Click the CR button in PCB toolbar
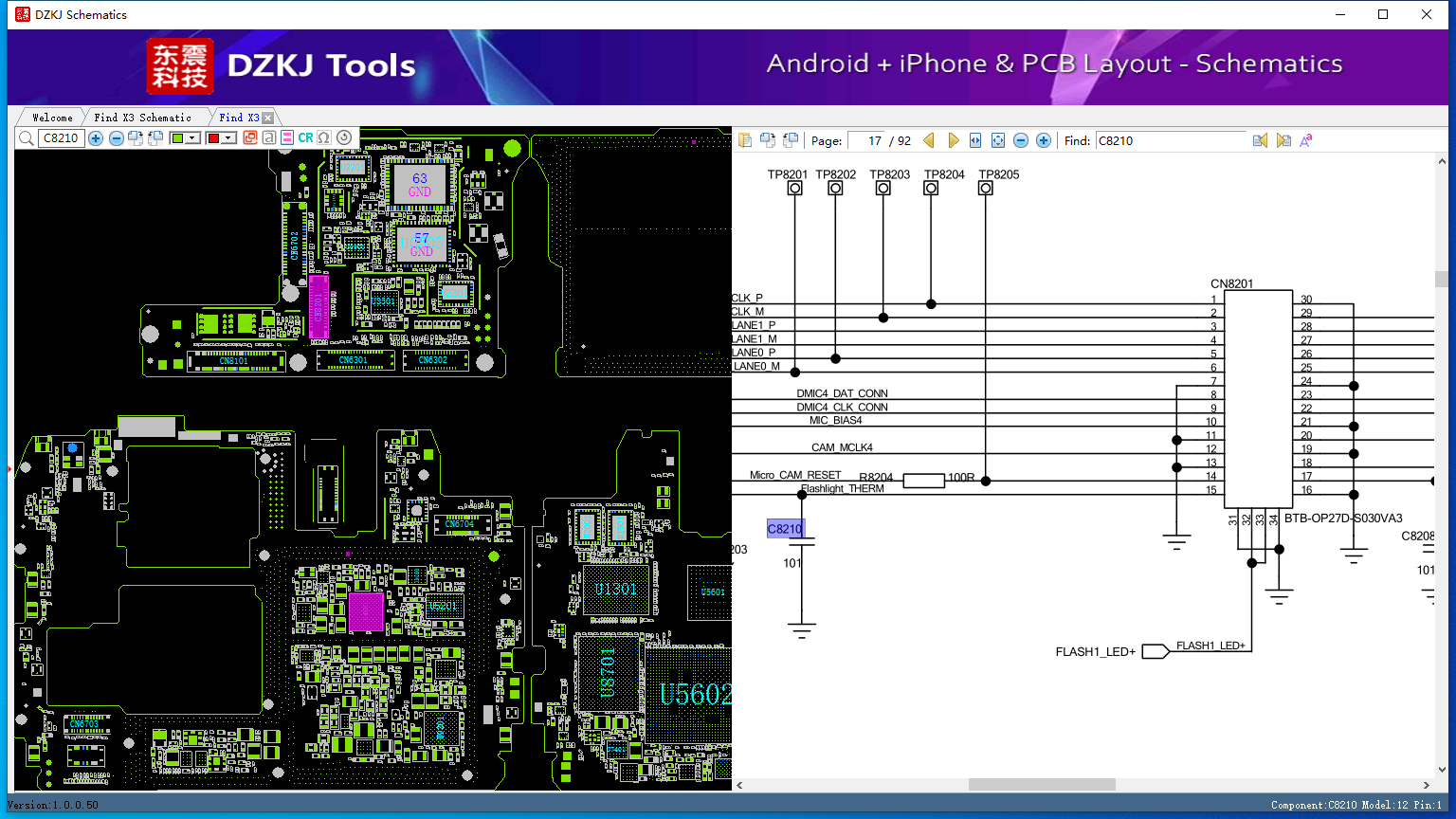This screenshot has width=1456, height=819. 305,138
